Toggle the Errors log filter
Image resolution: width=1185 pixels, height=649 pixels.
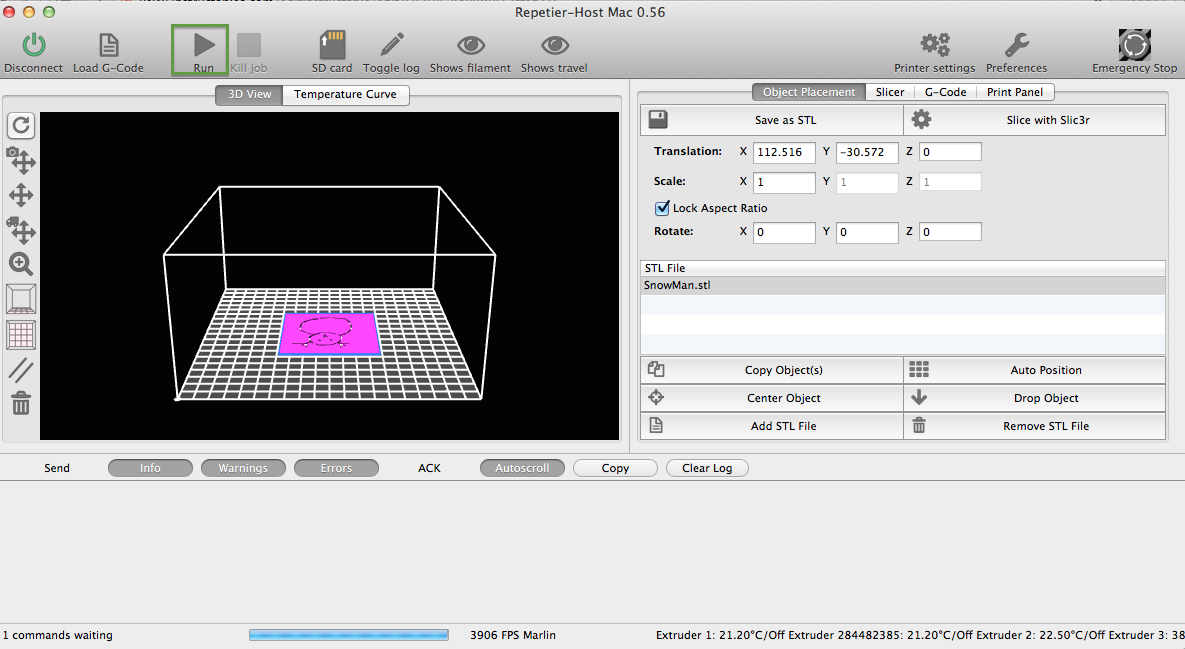click(x=336, y=468)
